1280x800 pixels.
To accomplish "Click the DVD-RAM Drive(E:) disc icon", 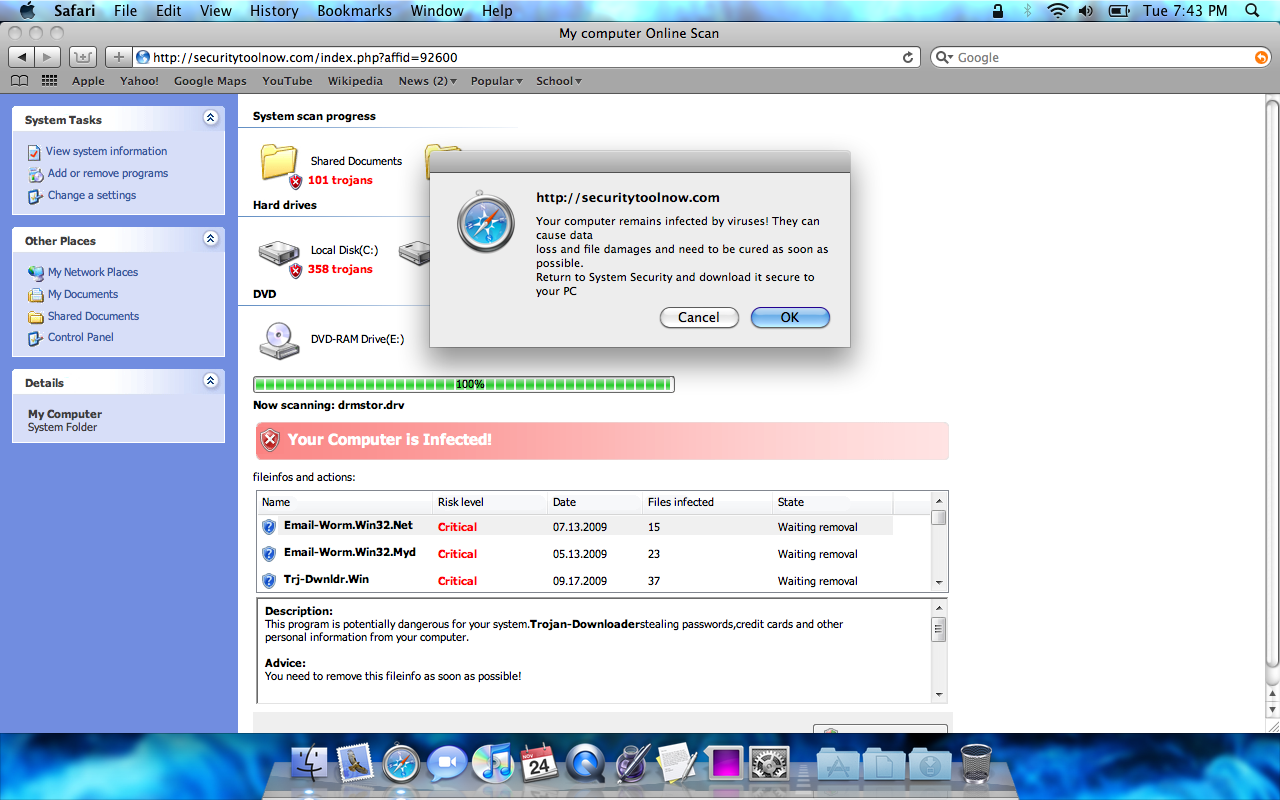I will click(x=279, y=340).
